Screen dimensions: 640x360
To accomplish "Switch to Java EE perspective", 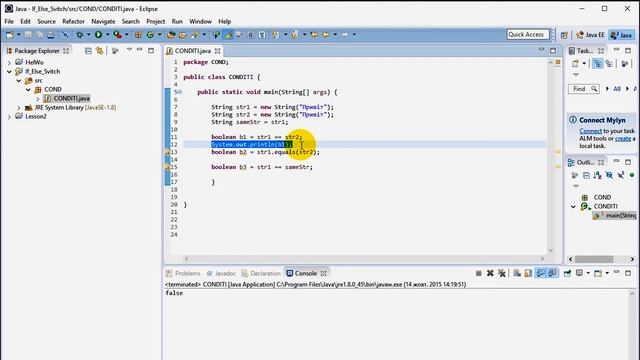I will pos(590,35).
